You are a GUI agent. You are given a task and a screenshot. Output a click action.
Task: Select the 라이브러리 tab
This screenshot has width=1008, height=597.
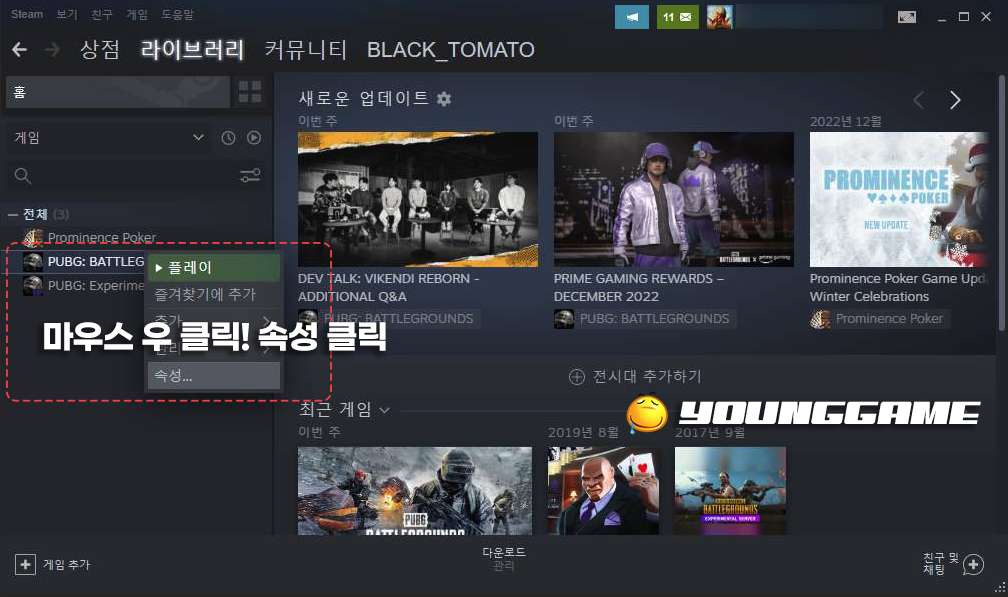pos(192,49)
